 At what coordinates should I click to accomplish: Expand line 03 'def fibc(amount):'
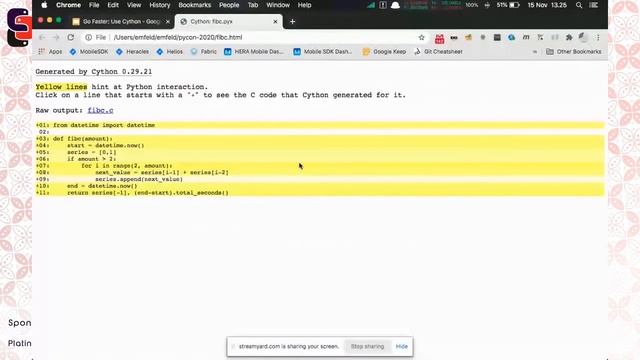coord(320,139)
